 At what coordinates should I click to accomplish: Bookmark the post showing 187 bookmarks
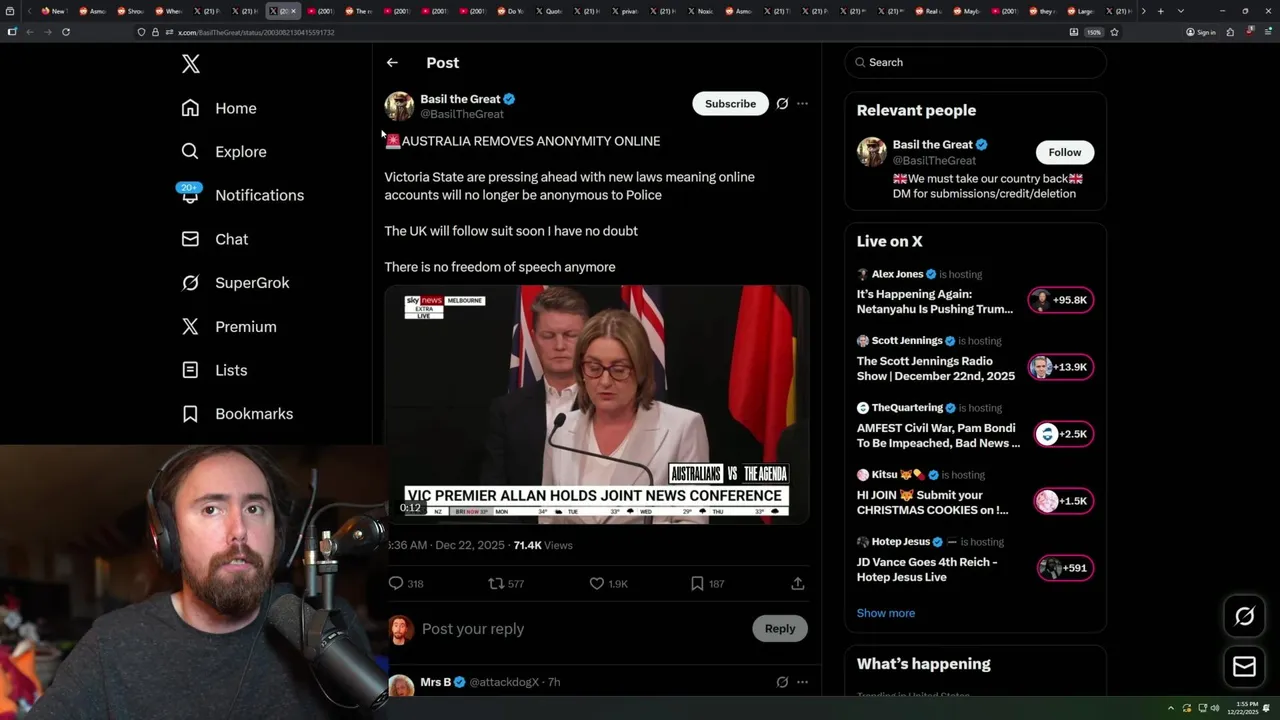[697, 583]
